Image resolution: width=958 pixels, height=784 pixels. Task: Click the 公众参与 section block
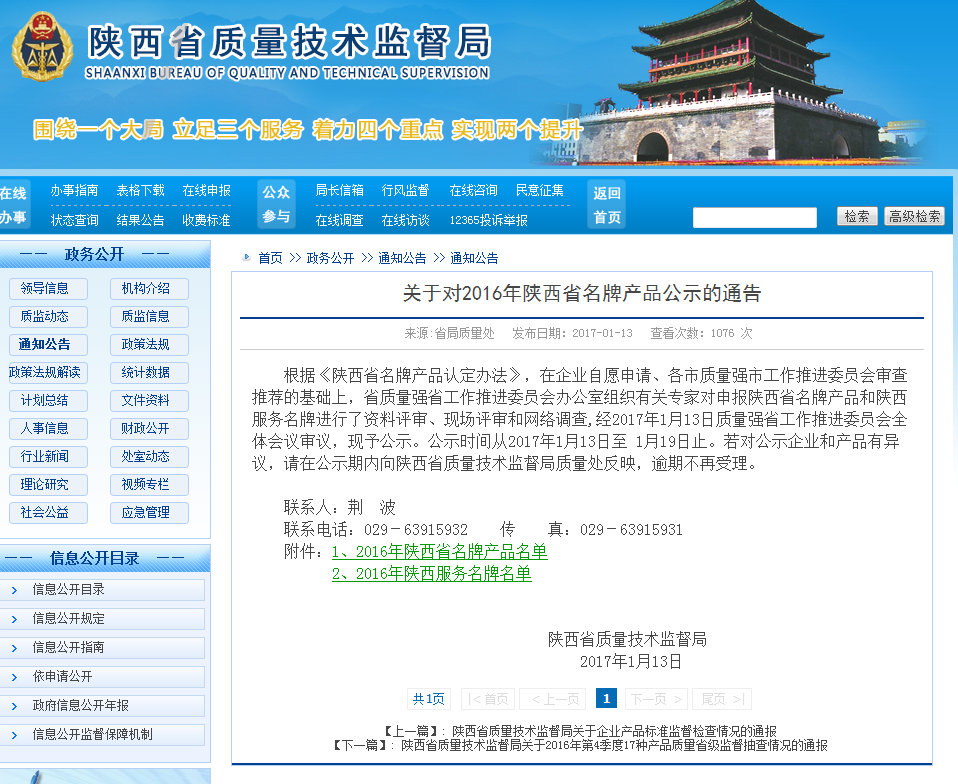click(x=276, y=204)
